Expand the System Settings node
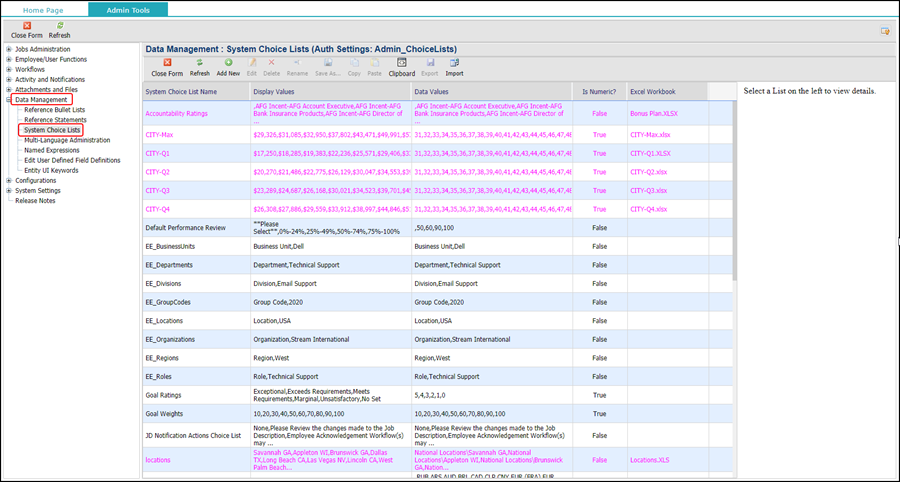Screen dimensions: 900x482 pyautogui.click(x=9, y=190)
